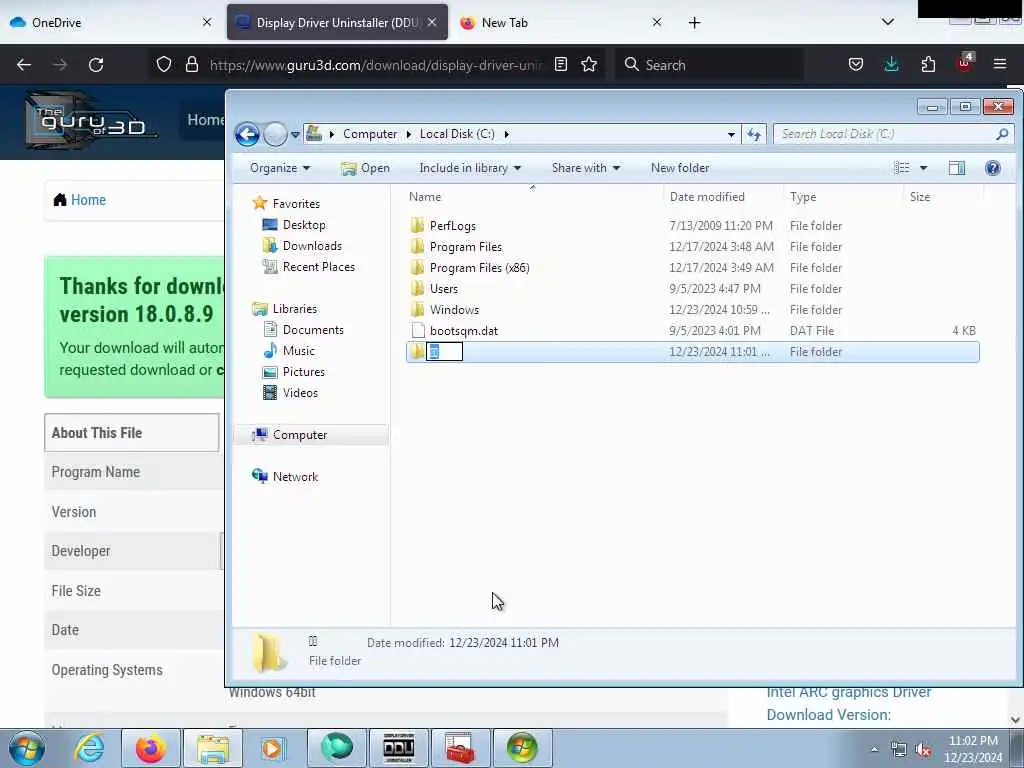Toggle the preview pane button
1024x768 pixels.
pos(957,168)
